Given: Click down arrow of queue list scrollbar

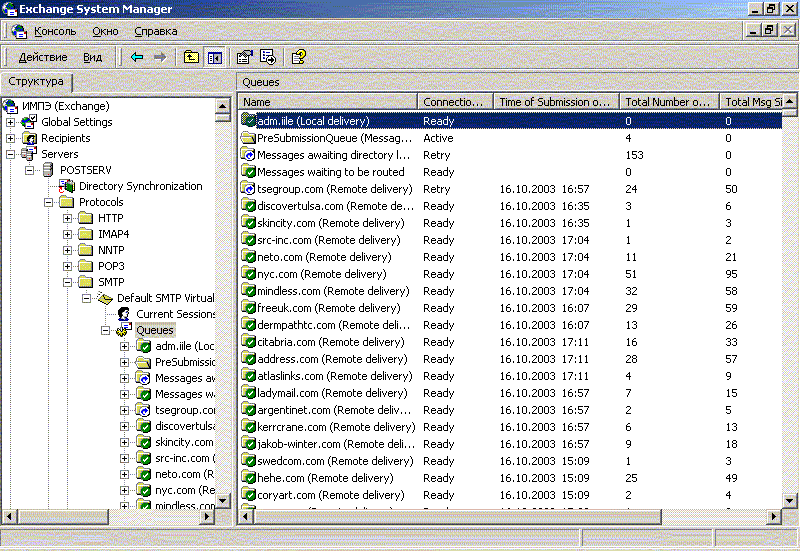Looking at the screenshot, I should pyautogui.click(x=789, y=500).
